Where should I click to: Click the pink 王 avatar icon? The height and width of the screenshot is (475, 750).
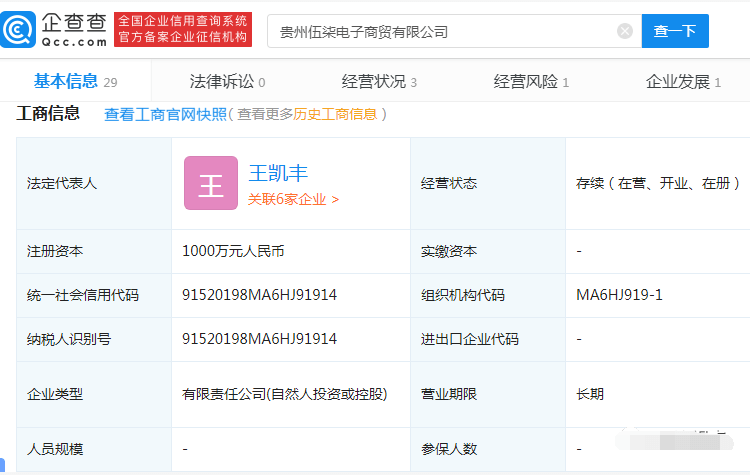[x=211, y=183]
